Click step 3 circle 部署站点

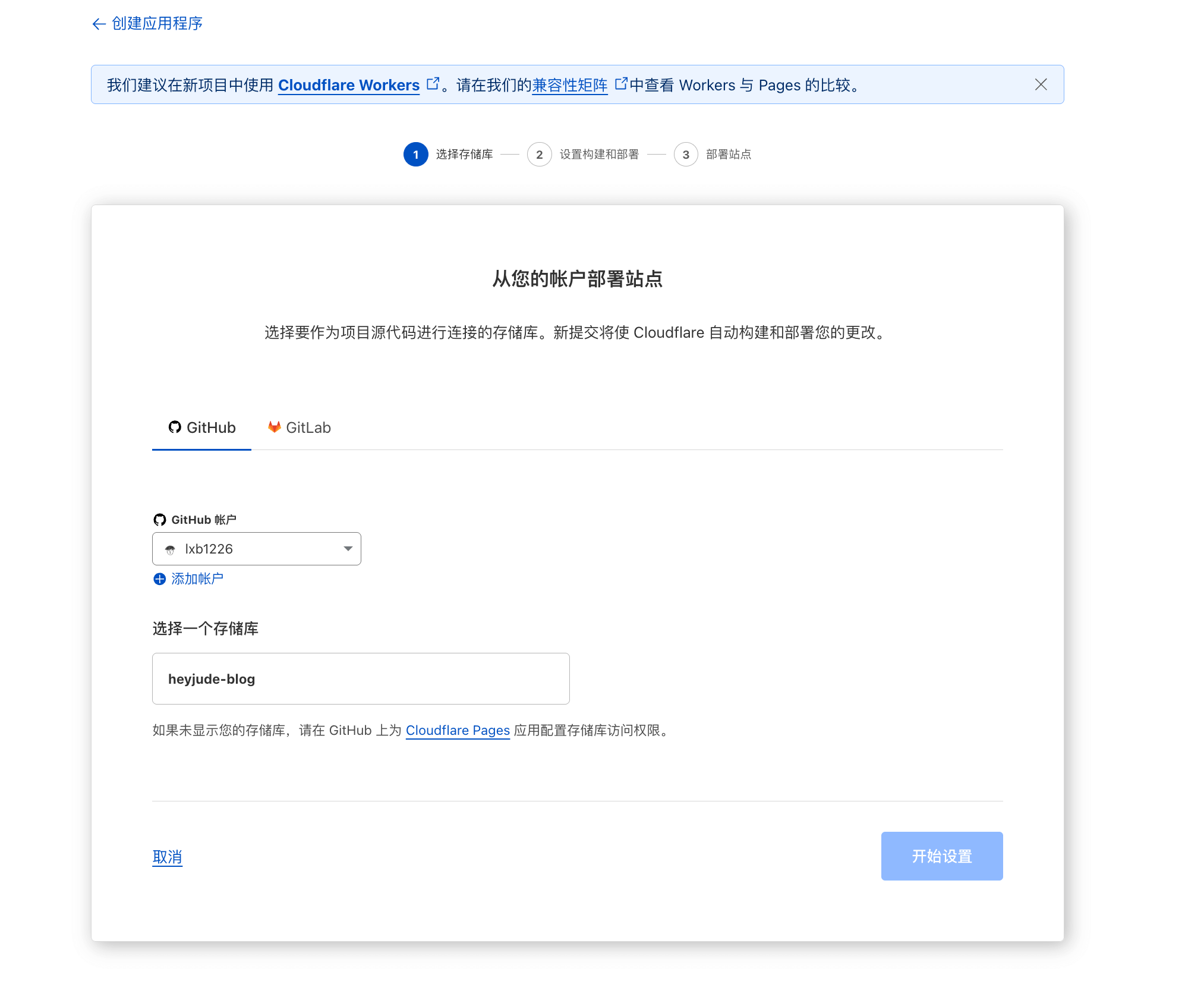(x=686, y=155)
